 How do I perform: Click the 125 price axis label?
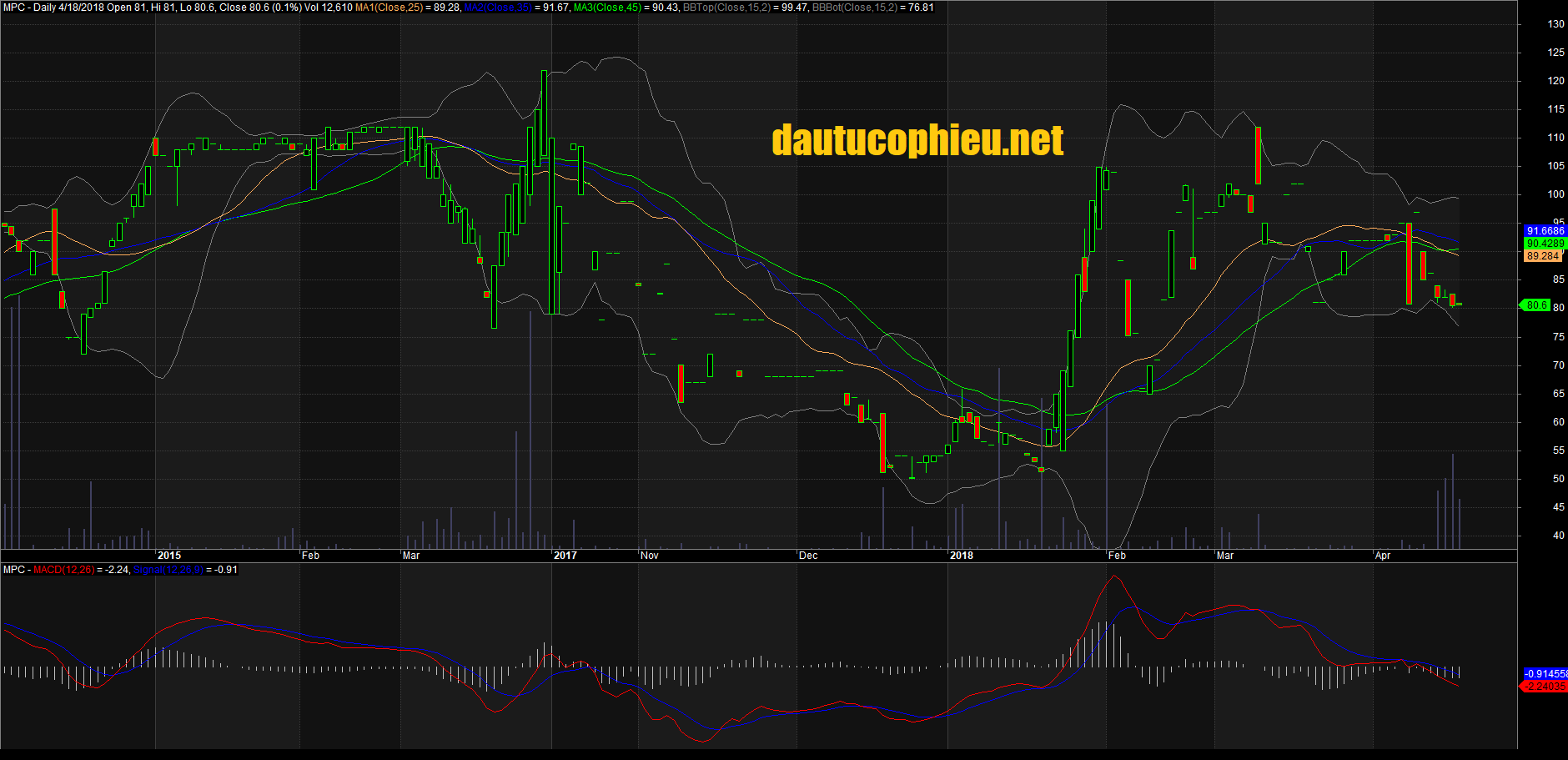1556,53
